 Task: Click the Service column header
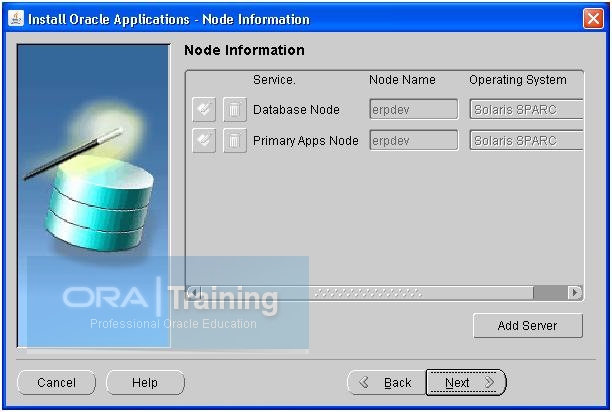pyautogui.click(x=274, y=80)
